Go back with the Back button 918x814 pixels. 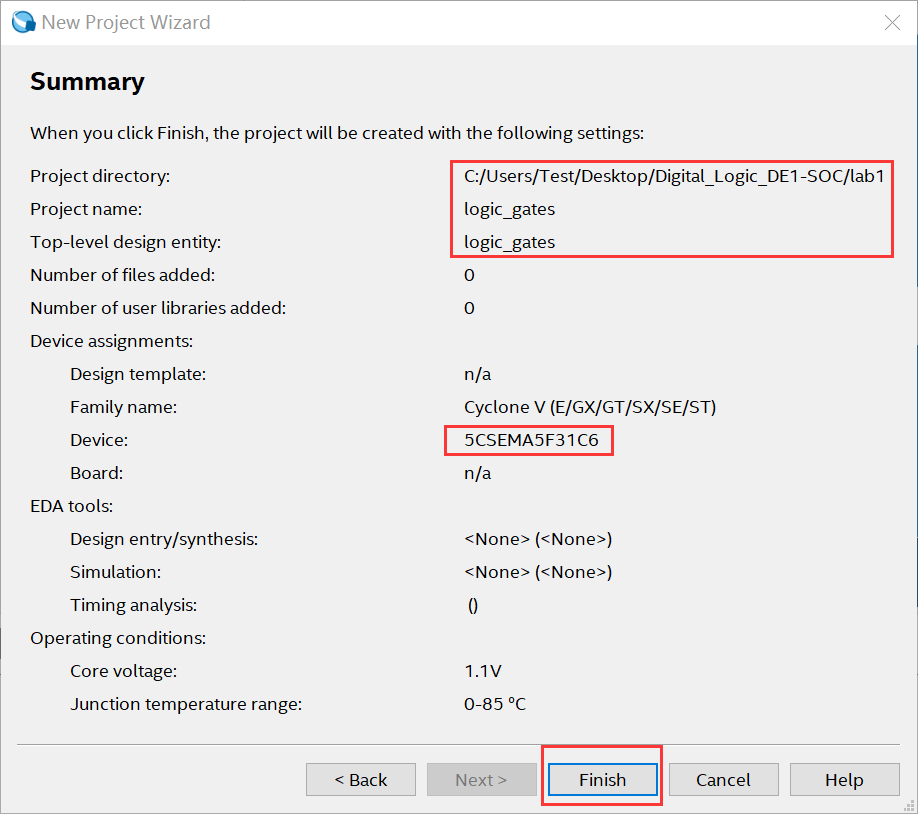(x=361, y=779)
